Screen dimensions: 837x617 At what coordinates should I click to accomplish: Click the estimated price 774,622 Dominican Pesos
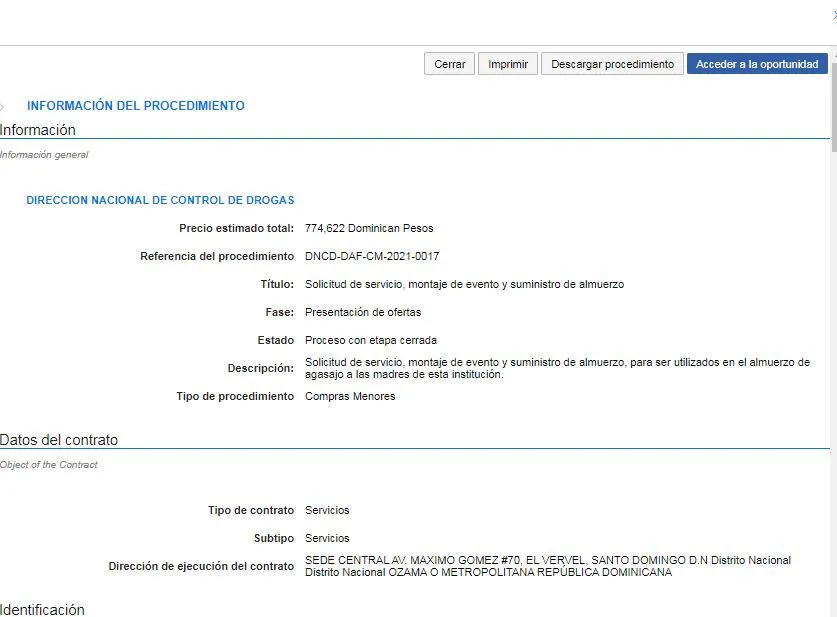click(369, 229)
